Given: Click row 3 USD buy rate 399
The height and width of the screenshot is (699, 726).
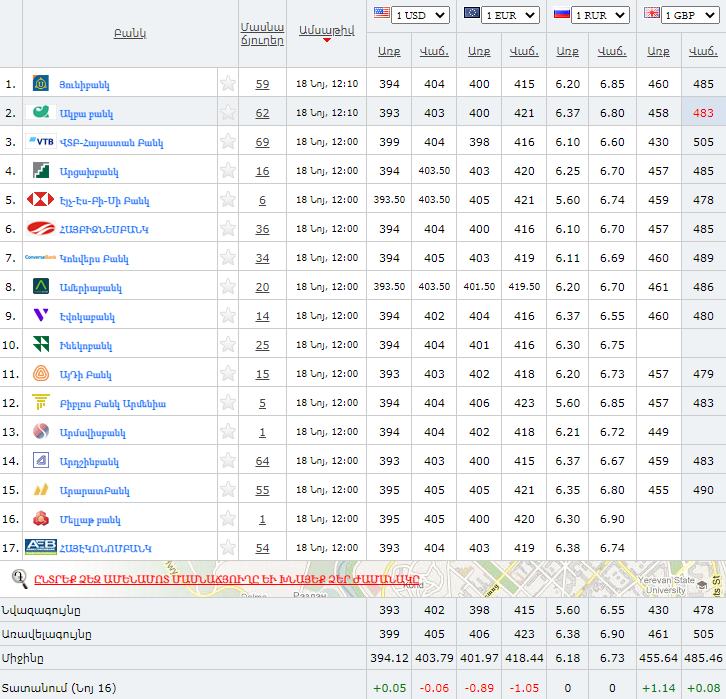Looking at the screenshot, I should pyautogui.click(x=389, y=142).
